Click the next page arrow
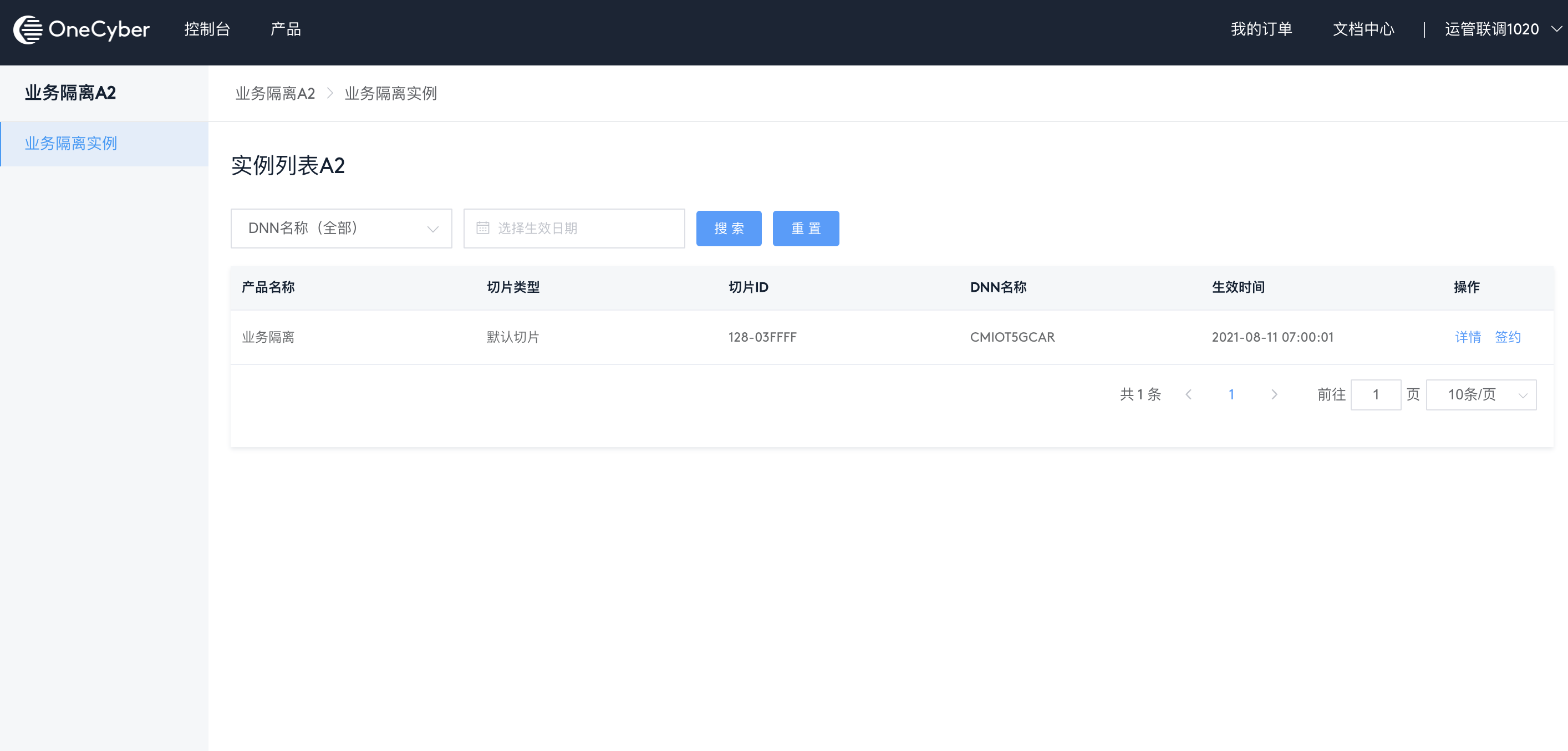Image resolution: width=1568 pixels, height=751 pixels. 1274,395
